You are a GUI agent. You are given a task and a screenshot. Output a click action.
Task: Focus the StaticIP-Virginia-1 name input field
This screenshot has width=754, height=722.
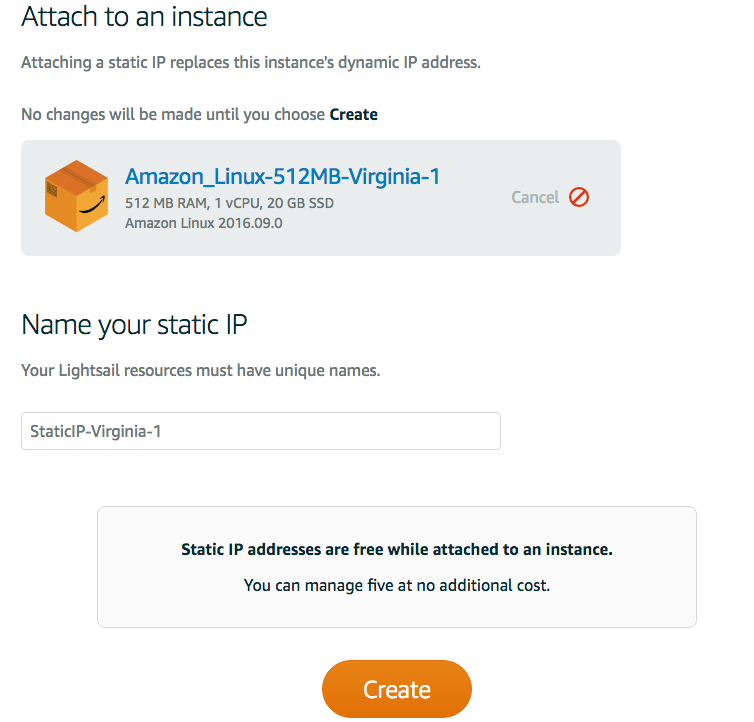261,431
